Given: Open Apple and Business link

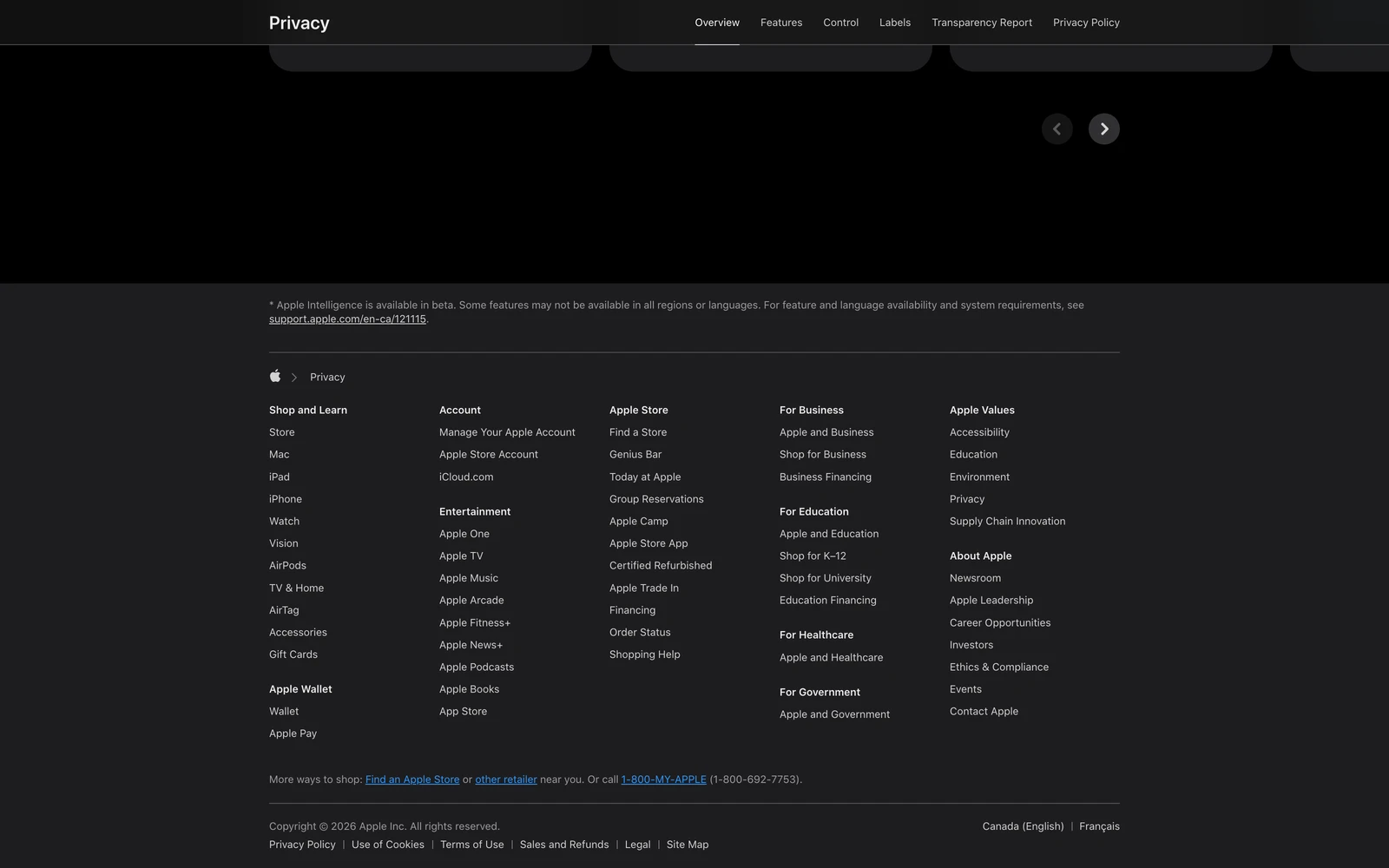Looking at the screenshot, I should point(826,432).
